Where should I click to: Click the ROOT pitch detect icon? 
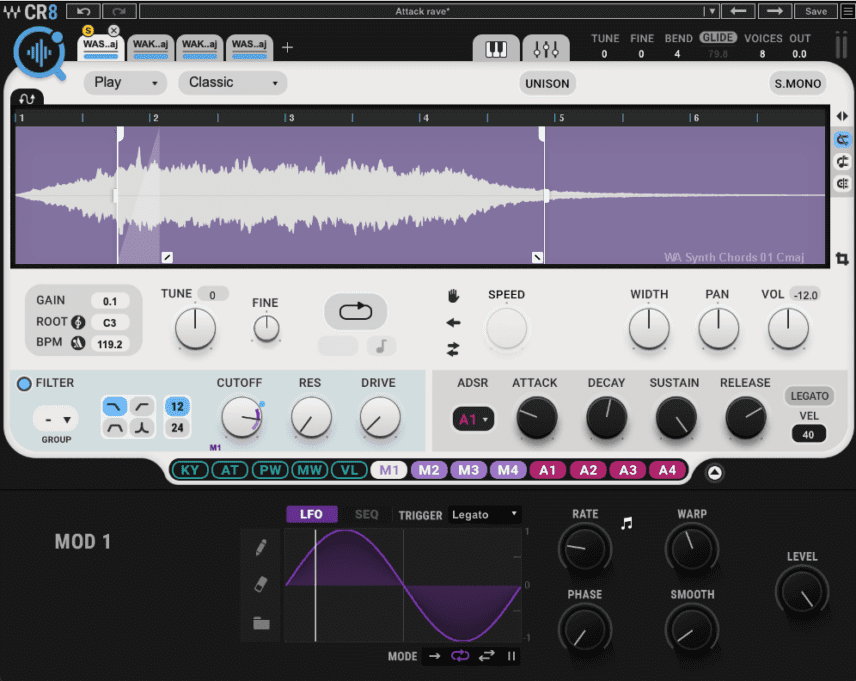pyautogui.click(x=79, y=322)
